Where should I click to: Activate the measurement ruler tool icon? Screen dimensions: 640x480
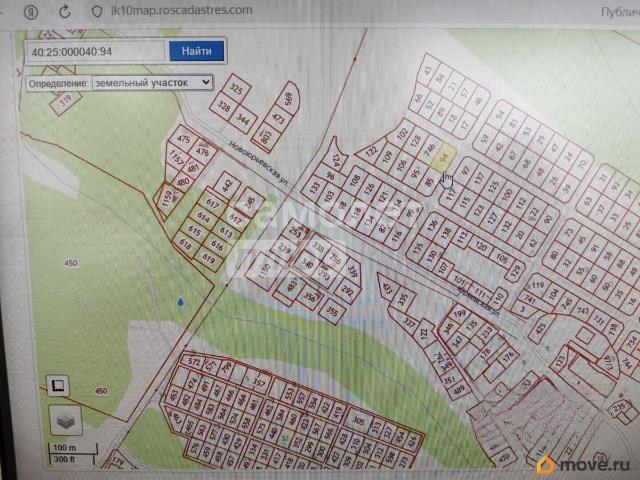click(58, 385)
